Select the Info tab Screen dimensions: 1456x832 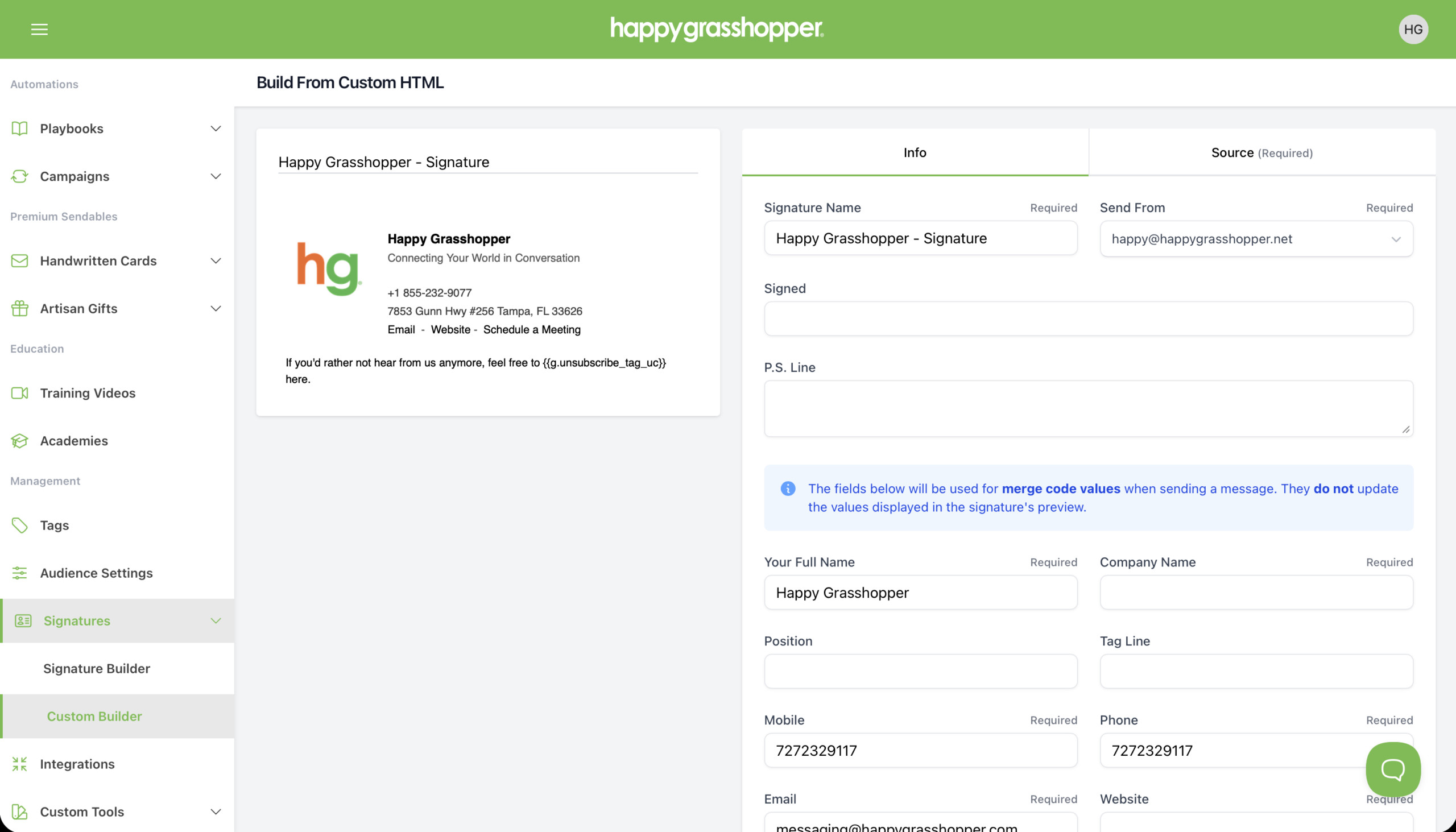pyautogui.click(x=915, y=152)
